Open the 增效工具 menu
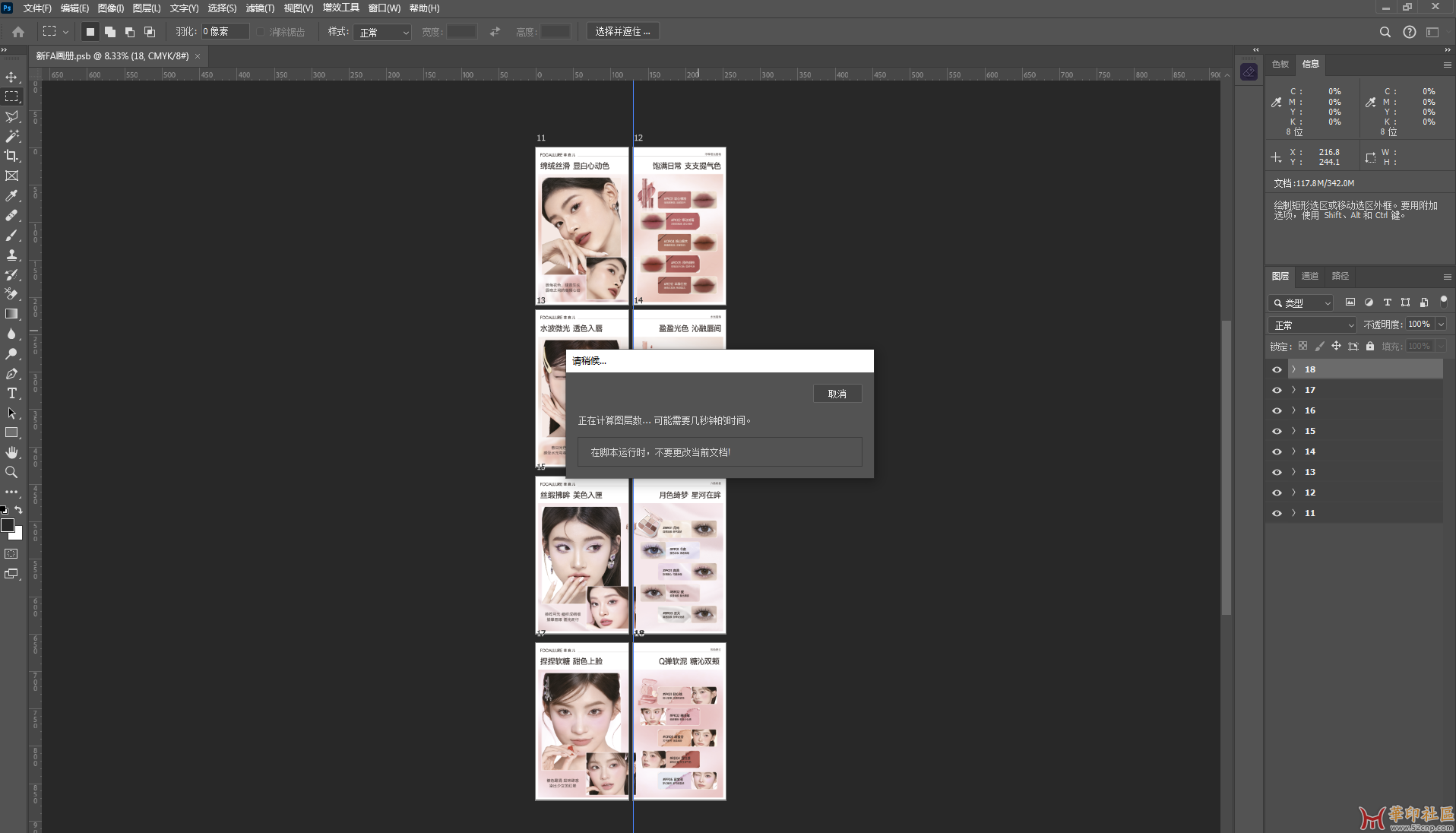The width and height of the screenshot is (1456, 833). pyautogui.click(x=340, y=8)
